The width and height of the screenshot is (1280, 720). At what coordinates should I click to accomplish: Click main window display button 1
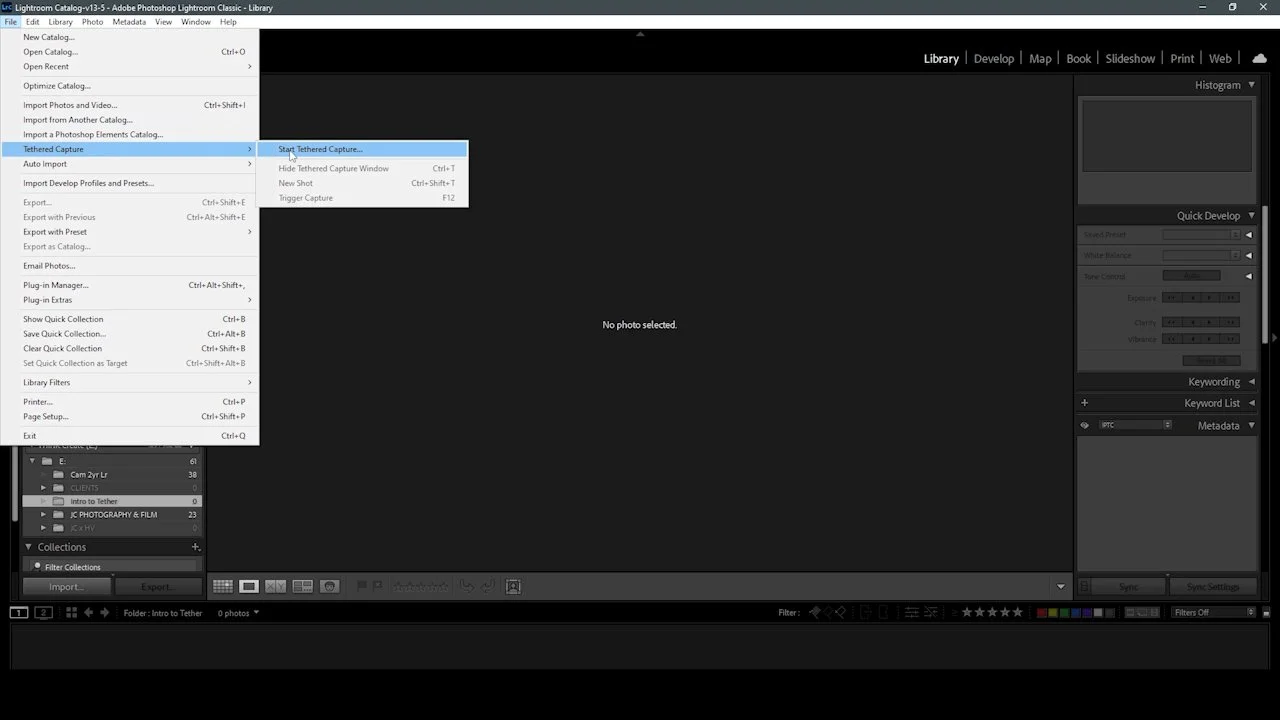(x=19, y=613)
